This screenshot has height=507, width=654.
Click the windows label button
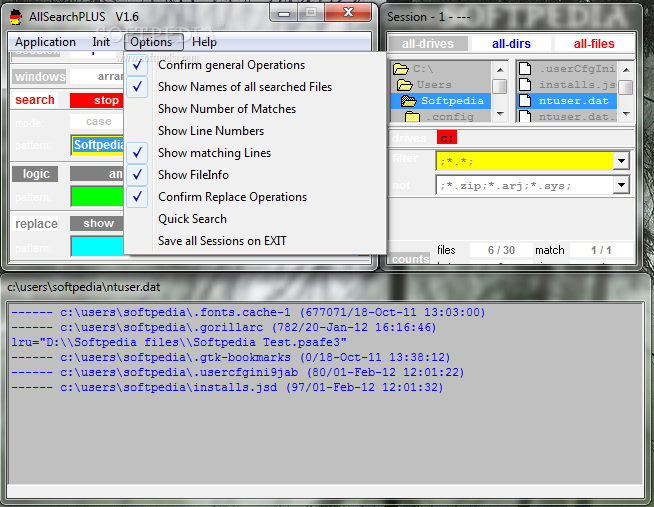pyautogui.click(x=39, y=77)
